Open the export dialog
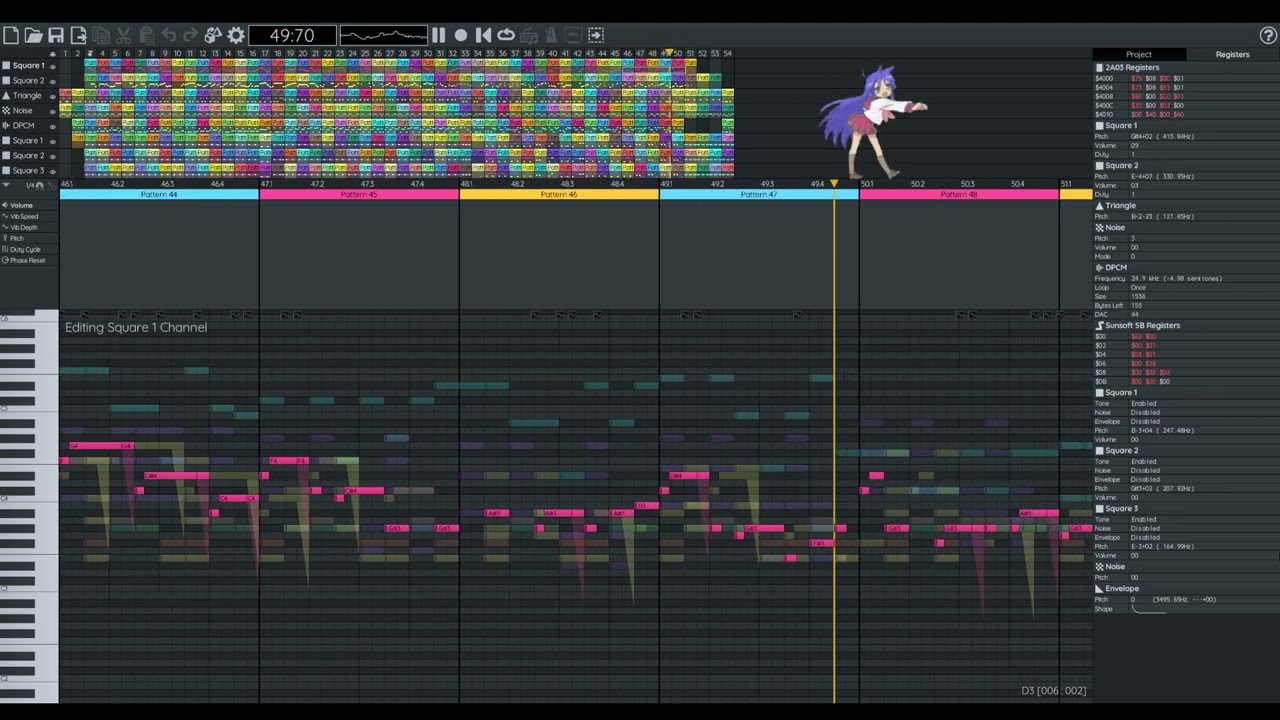The width and height of the screenshot is (1280, 720). (78, 35)
